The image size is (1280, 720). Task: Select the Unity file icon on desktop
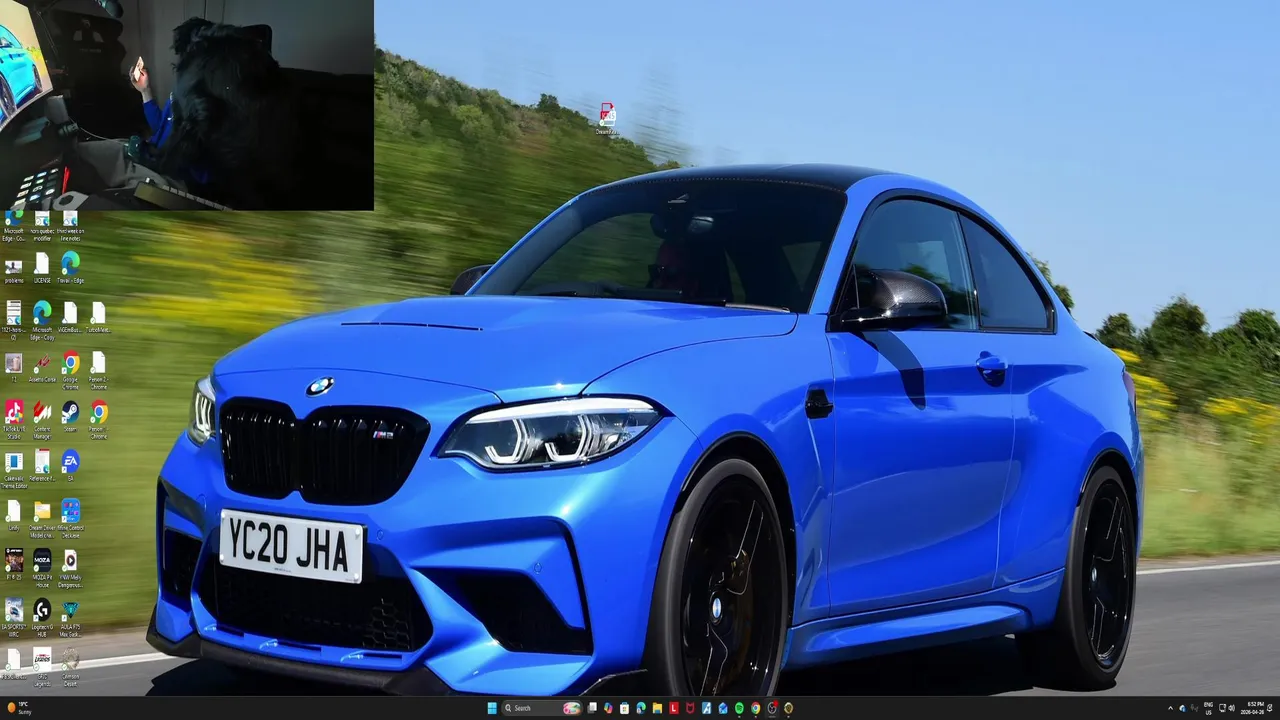[x=14, y=516]
